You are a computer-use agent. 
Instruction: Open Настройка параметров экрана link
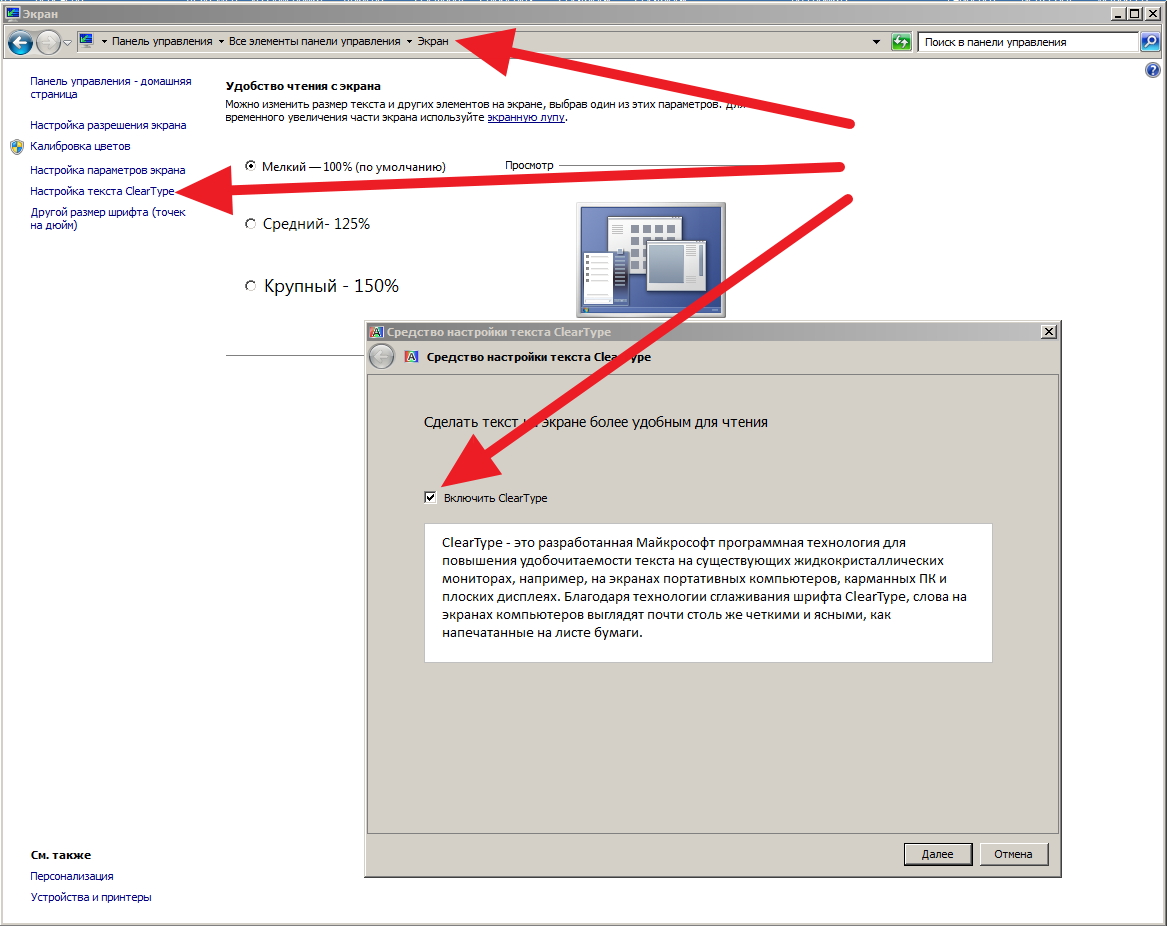tap(107, 170)
